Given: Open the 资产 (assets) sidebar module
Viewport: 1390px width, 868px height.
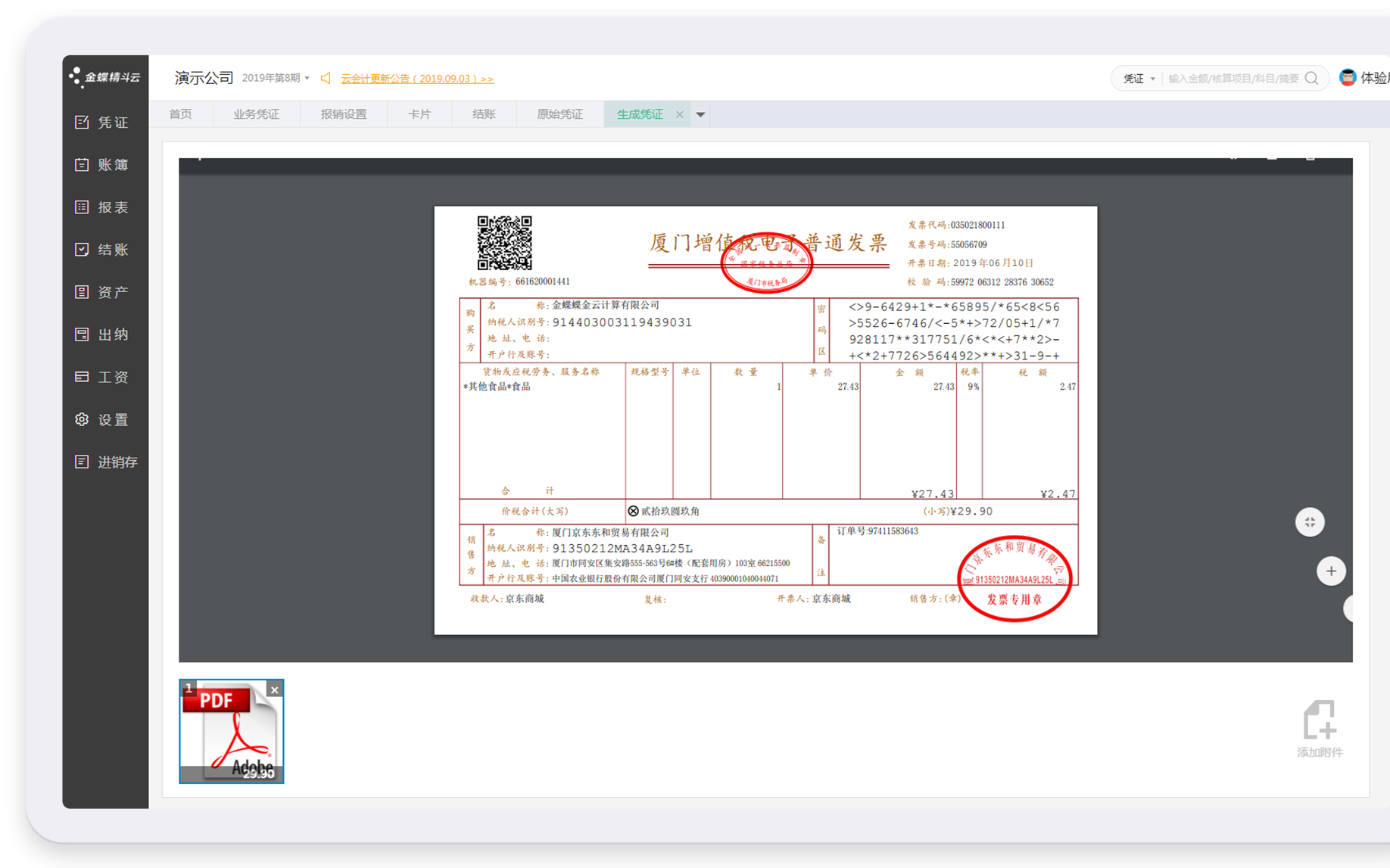Looking at the screenshot, I should pos(104,291).
